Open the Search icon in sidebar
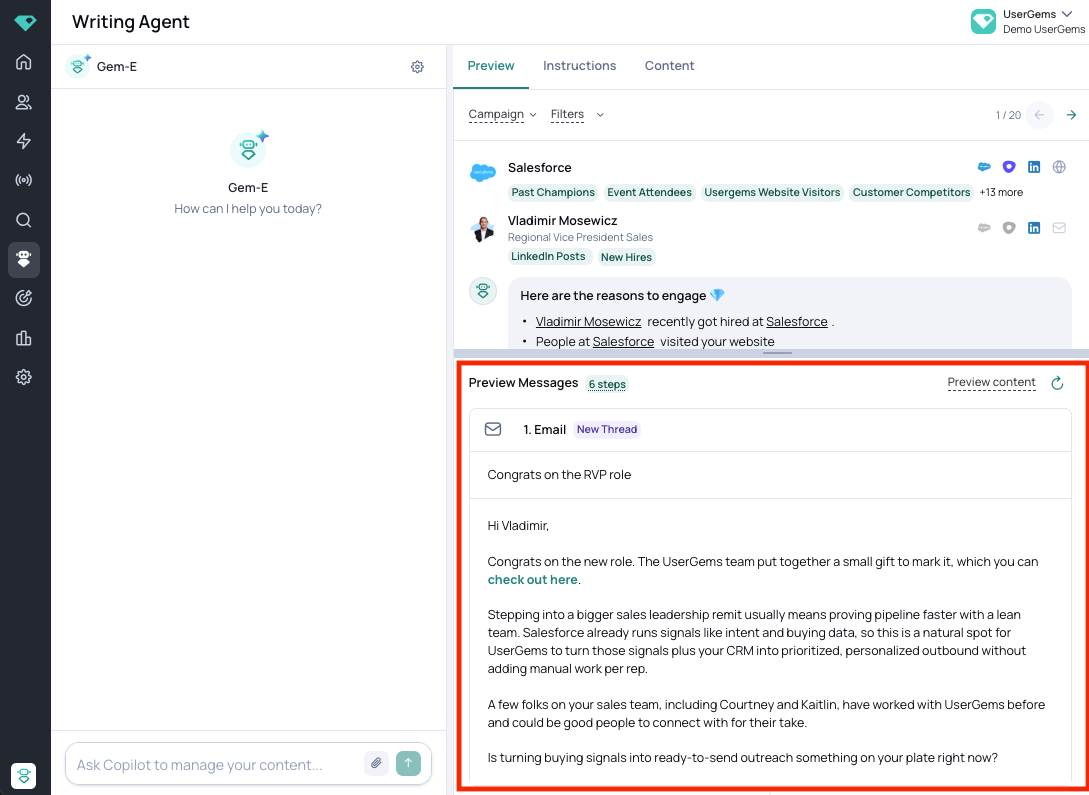 coord(24,220)
